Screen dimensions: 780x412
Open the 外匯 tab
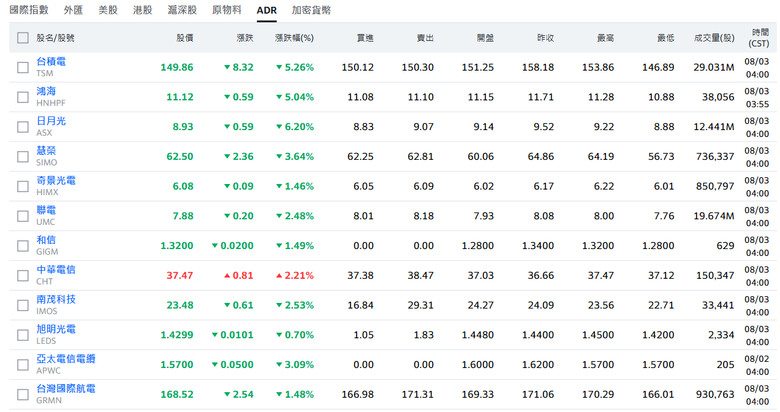[73, 10]
